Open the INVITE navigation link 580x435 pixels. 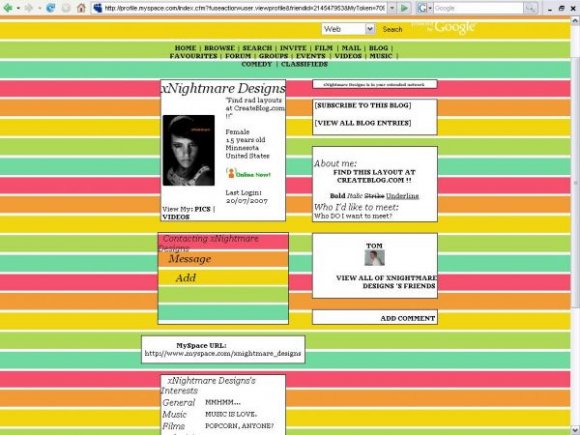pyautogui.click(x=293, y=48)
